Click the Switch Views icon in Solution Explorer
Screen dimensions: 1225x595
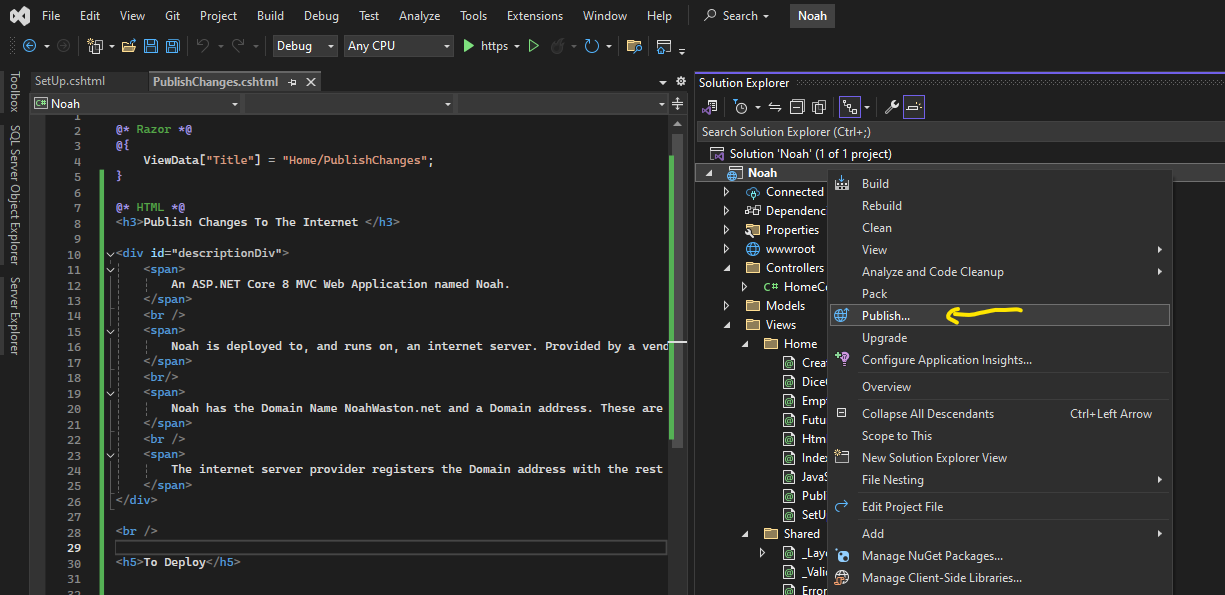click(710, 107)
